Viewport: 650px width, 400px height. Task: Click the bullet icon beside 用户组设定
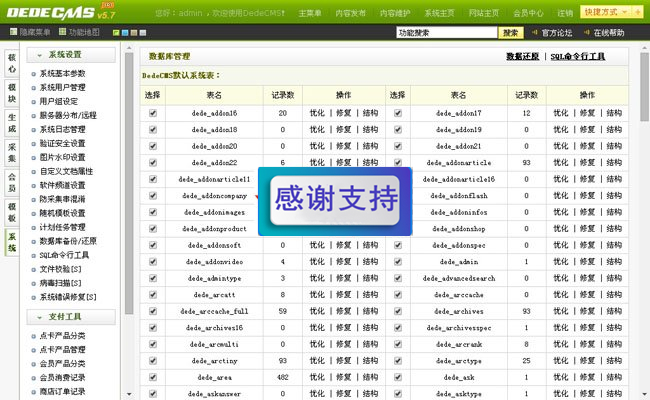click(x=34, y=102)
